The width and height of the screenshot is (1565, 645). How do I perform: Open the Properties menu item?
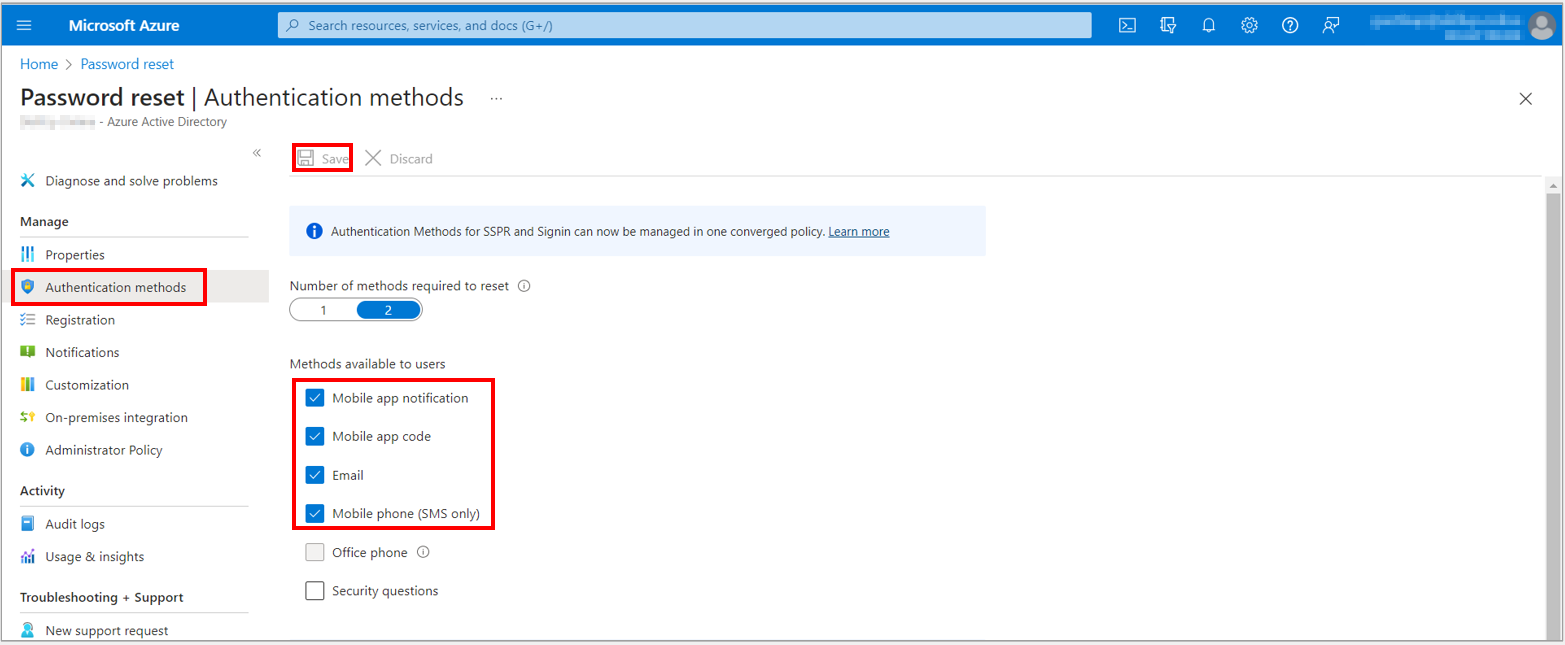pos(75,255)
